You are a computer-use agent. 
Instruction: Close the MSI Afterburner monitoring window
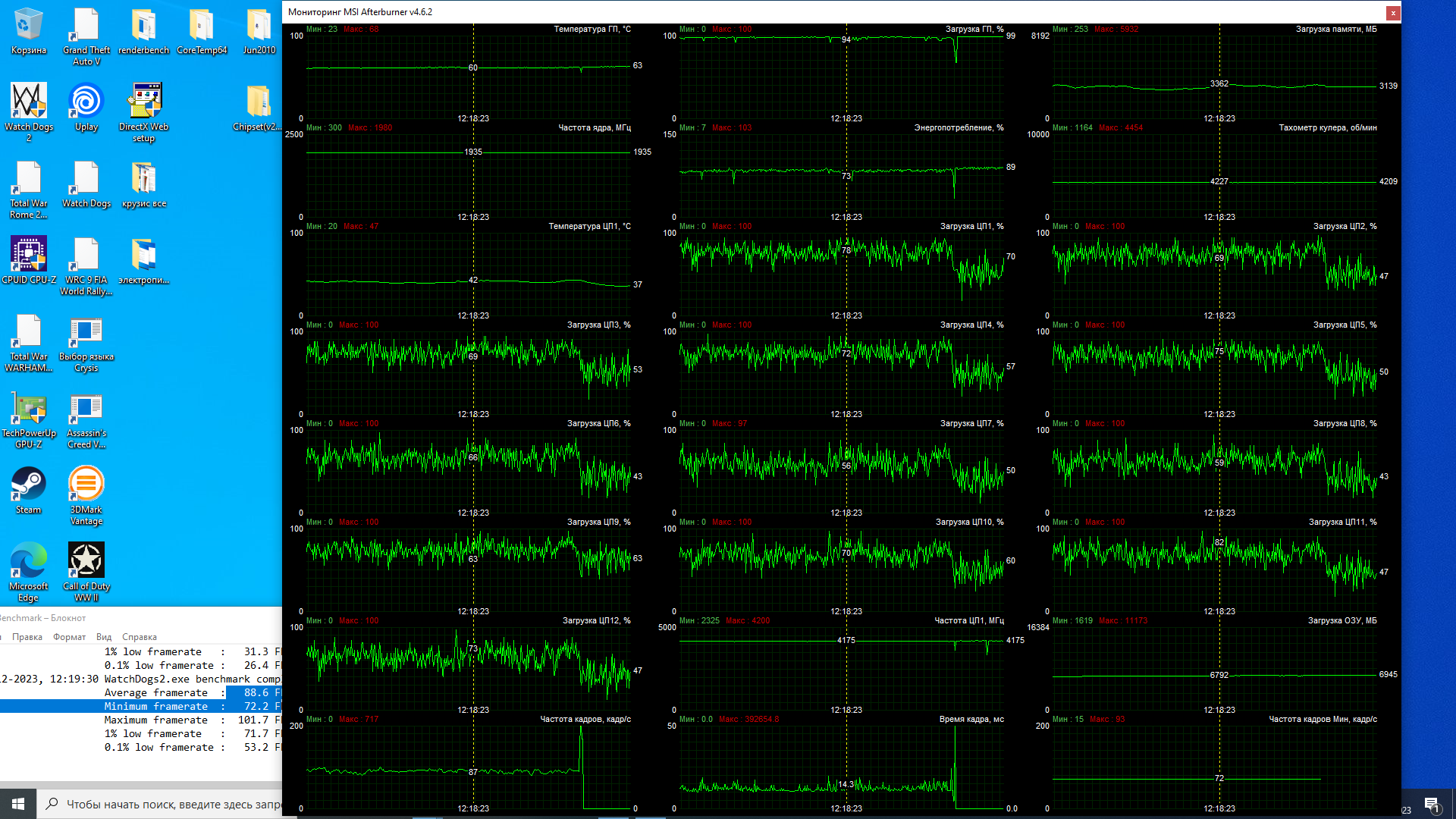pos(1393,12)
